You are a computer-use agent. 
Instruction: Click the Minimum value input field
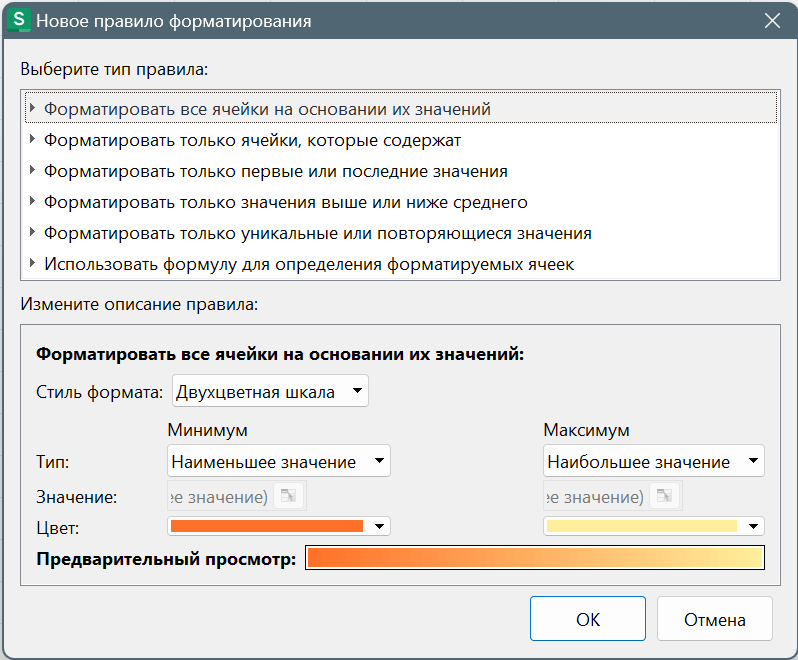point(218,496)
